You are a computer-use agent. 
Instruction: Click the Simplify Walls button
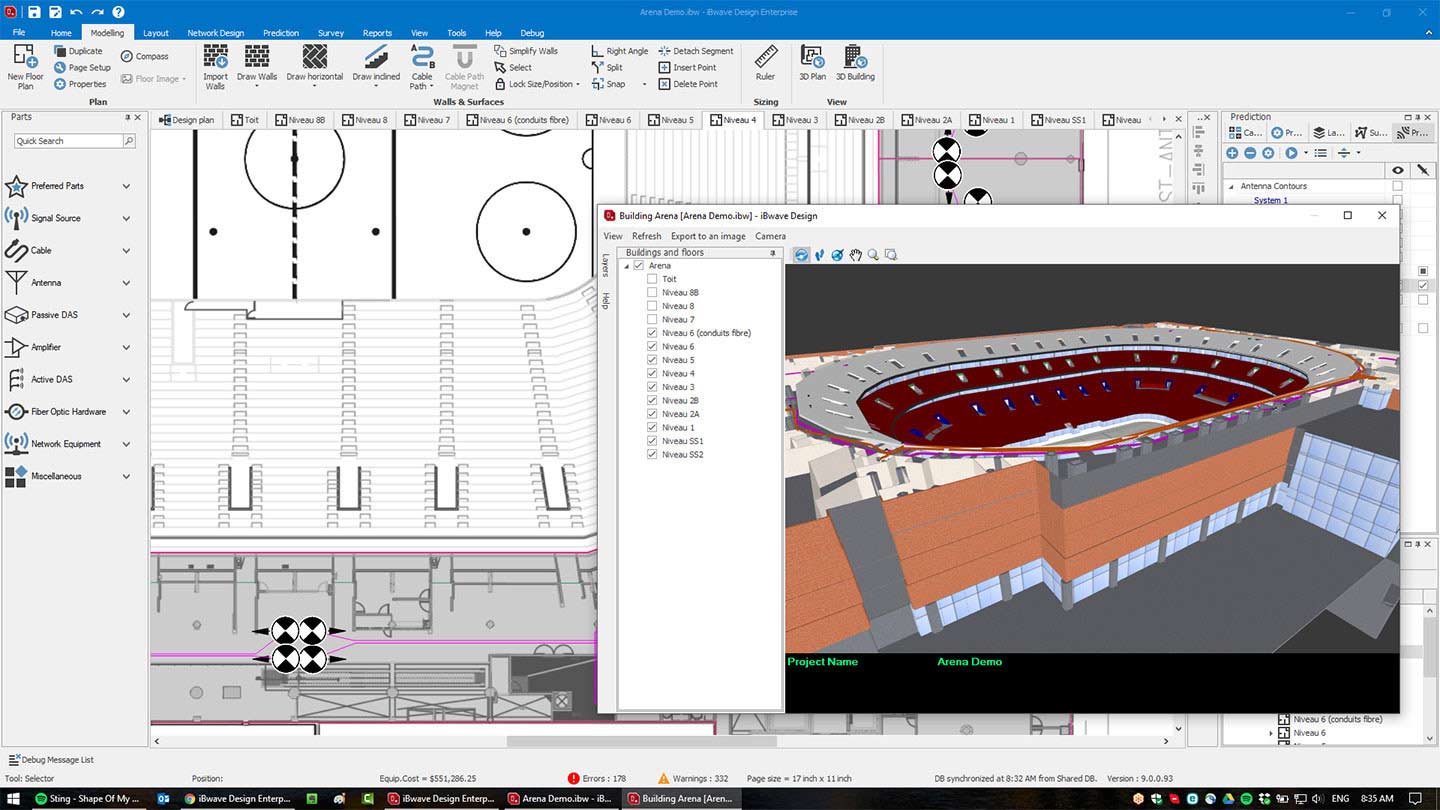pyautogui.click(x=526, y=51)
